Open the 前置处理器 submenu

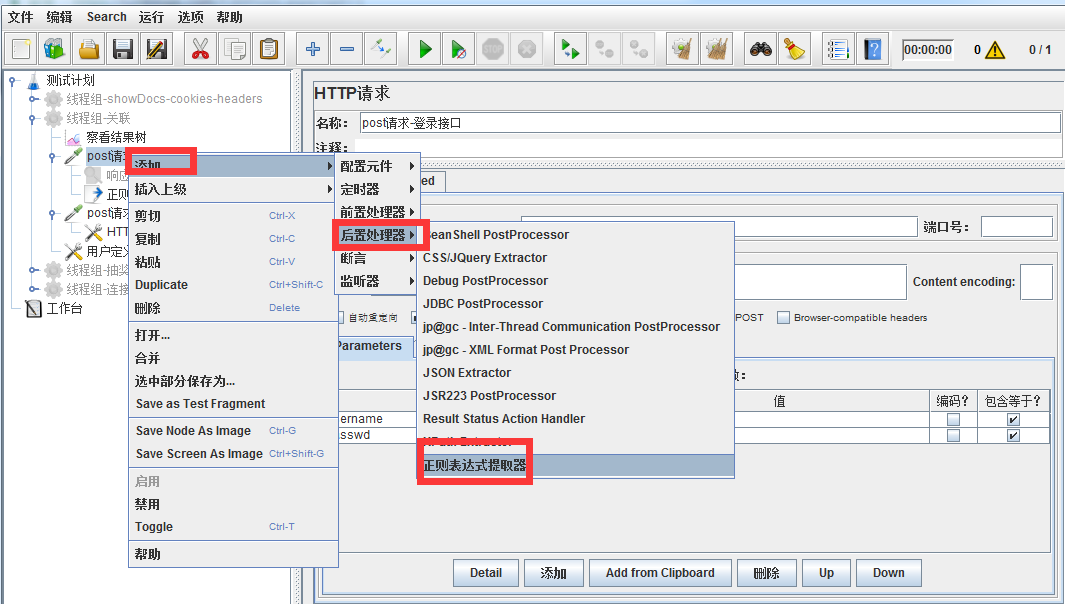click(x=377, y=212)
